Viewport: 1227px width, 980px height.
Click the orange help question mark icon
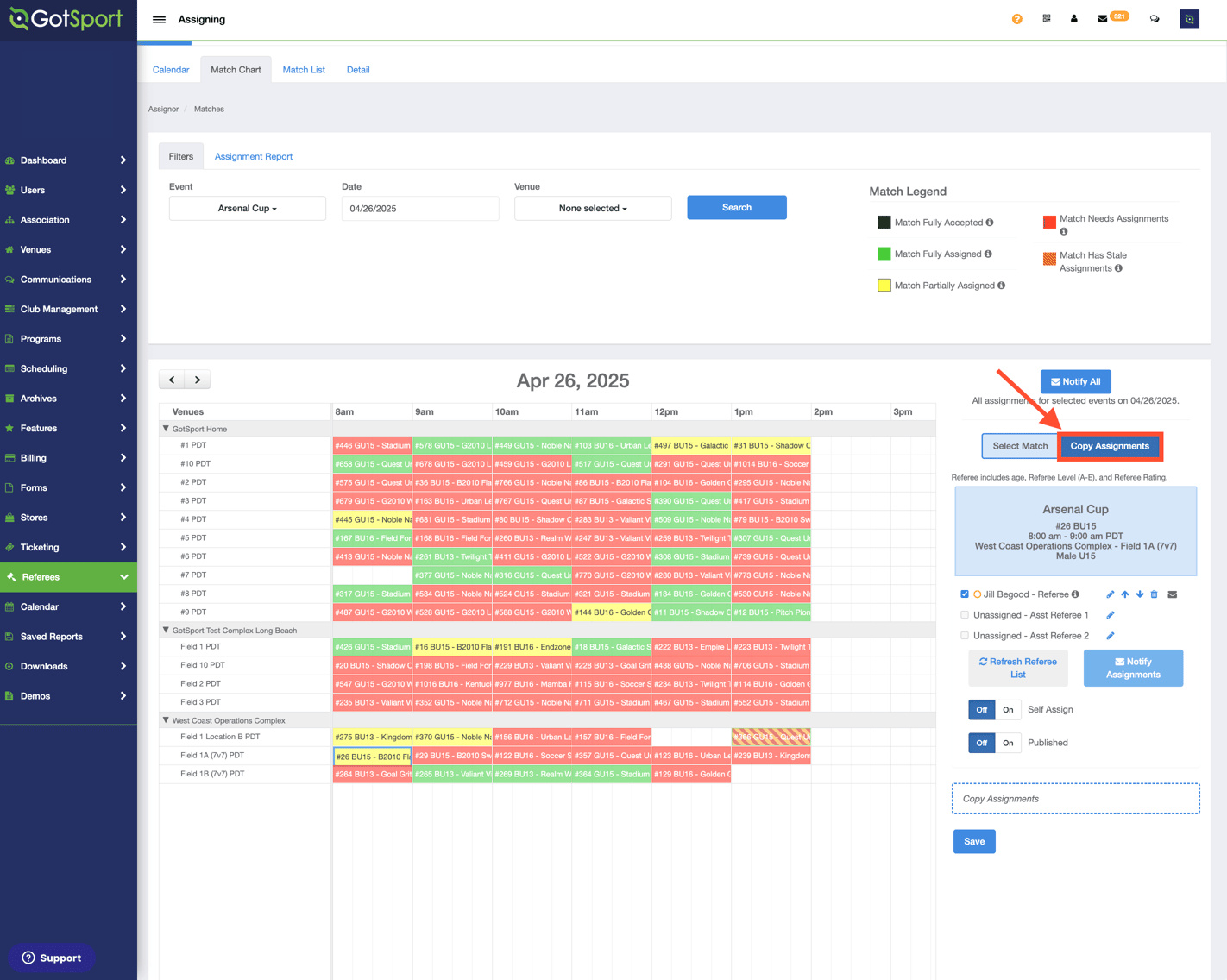[1017, 19]
